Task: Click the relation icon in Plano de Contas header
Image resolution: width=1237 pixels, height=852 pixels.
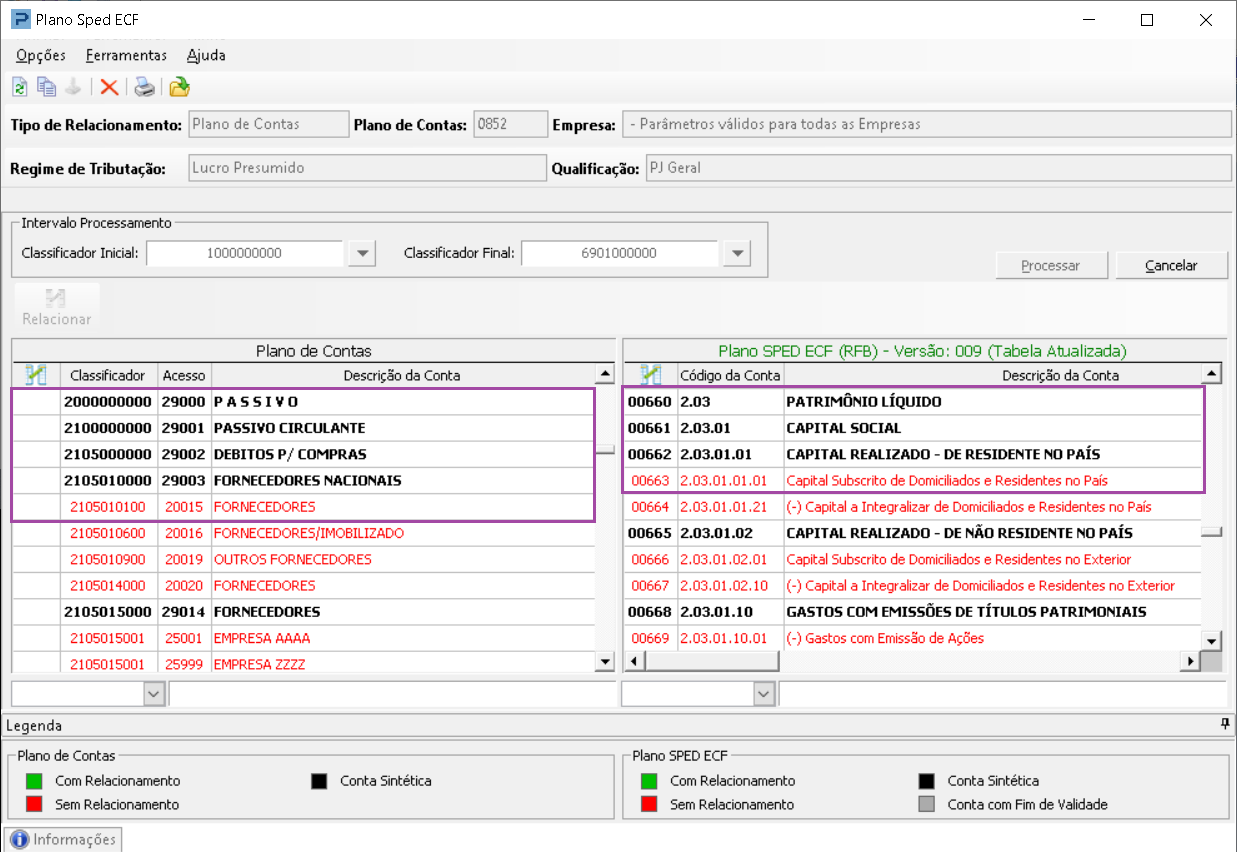Action: (36, 375)
